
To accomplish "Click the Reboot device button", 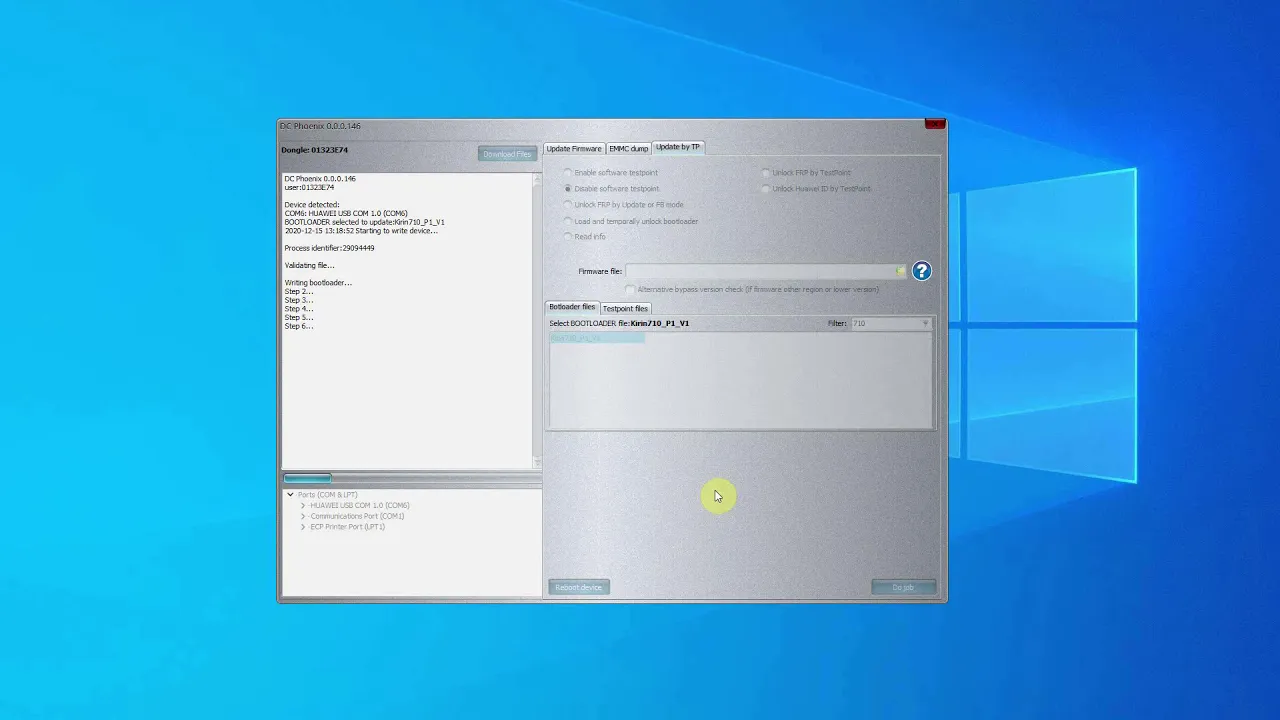I will tap(579, 587).
